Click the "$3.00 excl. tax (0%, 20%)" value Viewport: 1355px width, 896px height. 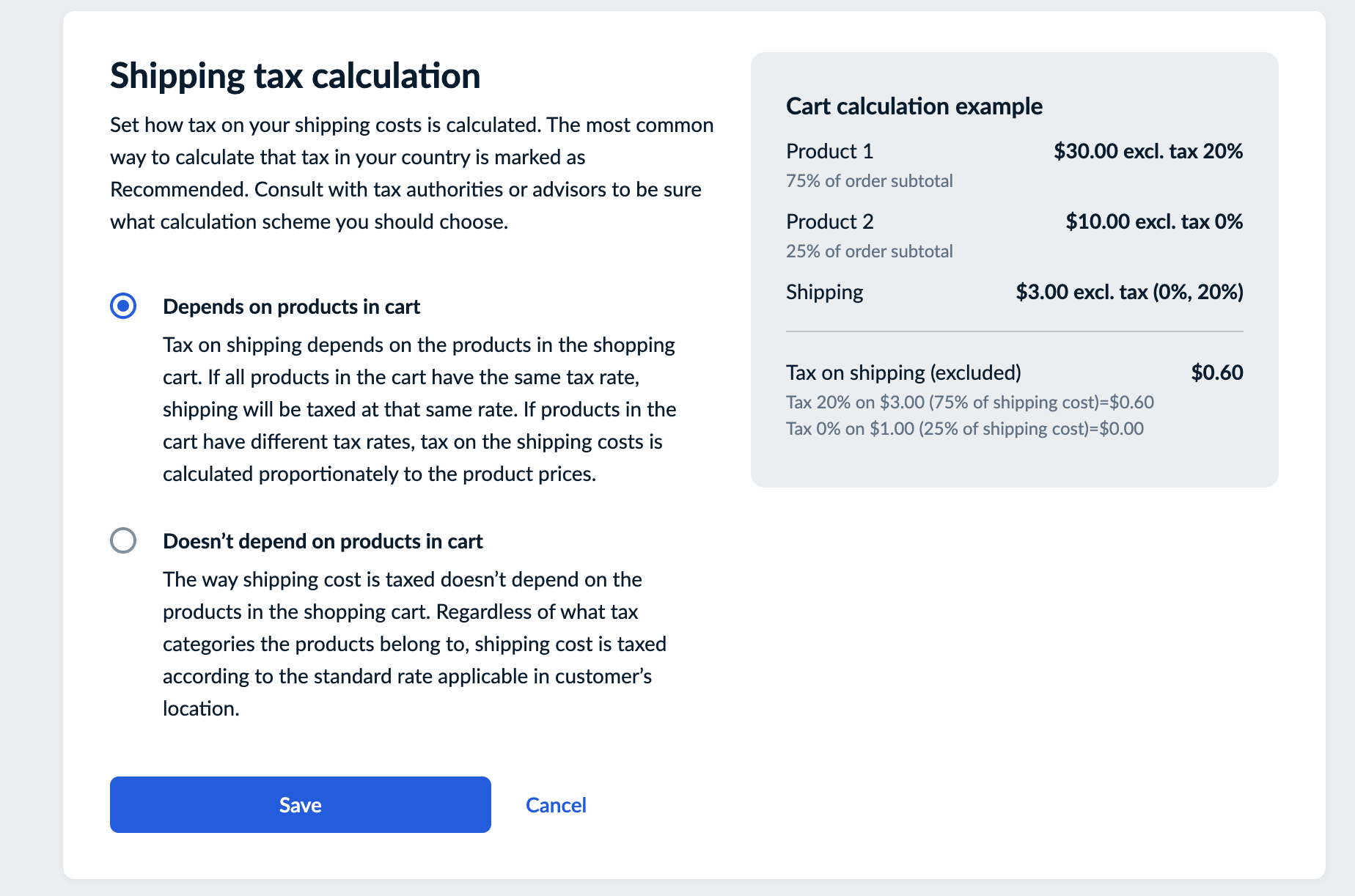pos(1129,292)
